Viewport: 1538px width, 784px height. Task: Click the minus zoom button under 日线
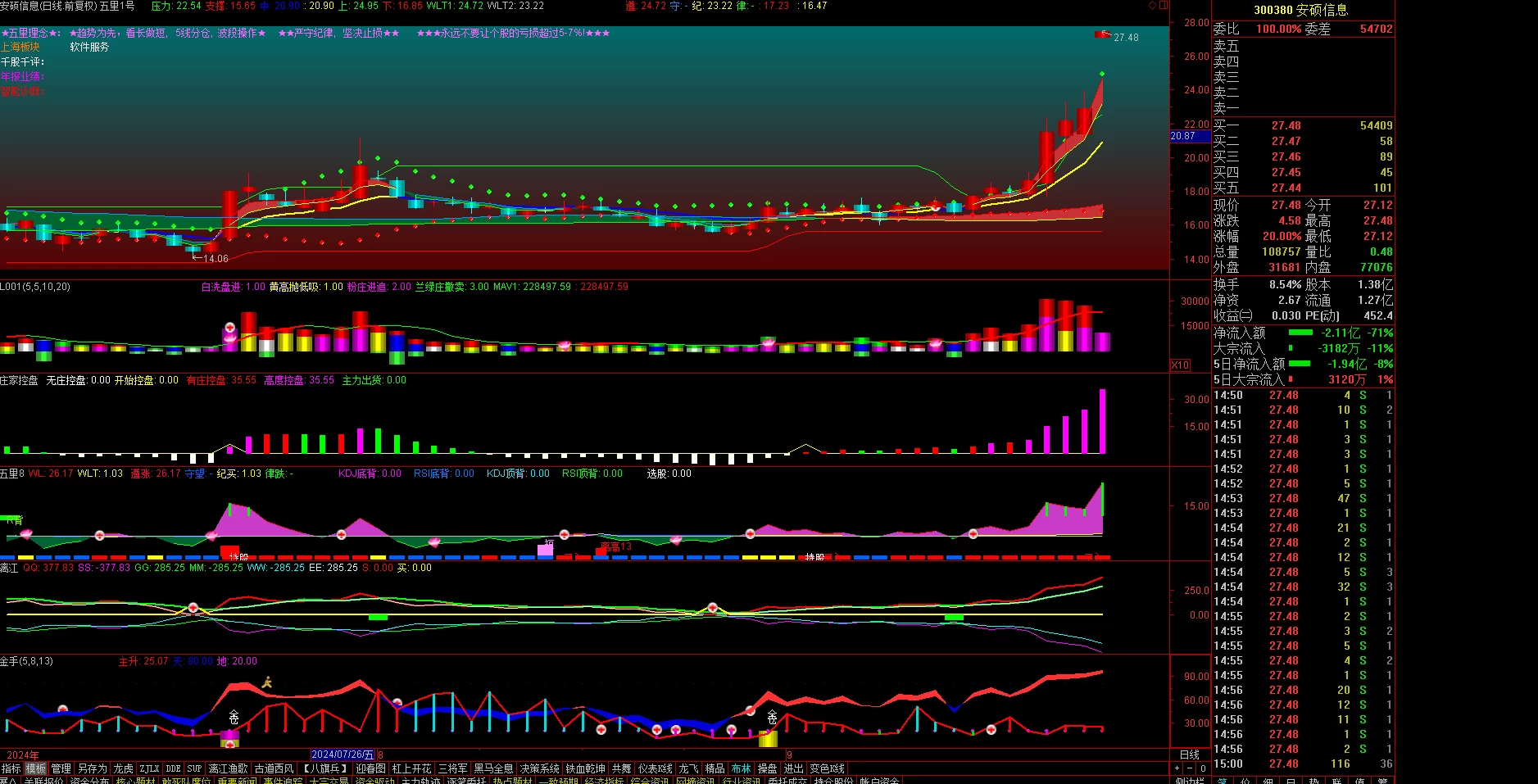click(1189, 768)
